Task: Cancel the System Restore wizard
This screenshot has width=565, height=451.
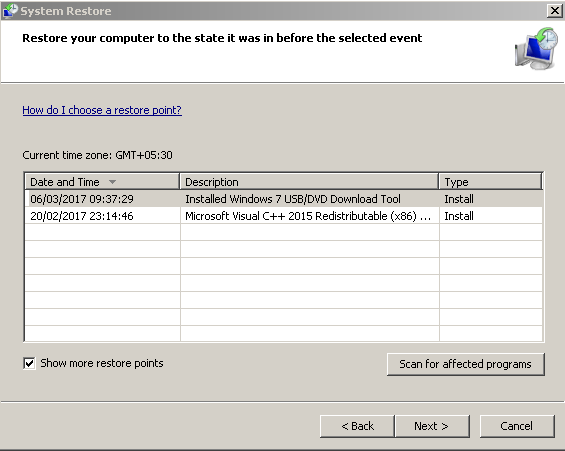Action: point(517,426)
